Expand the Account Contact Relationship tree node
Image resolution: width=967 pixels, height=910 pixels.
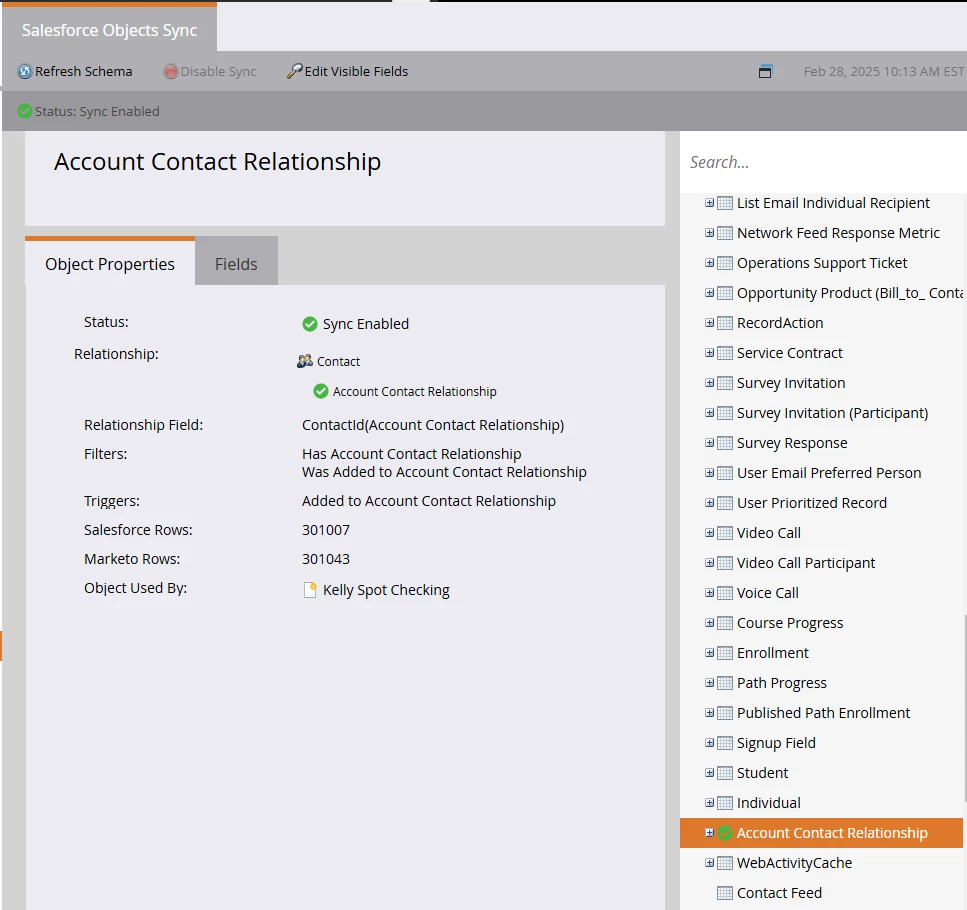click(709, 833)
